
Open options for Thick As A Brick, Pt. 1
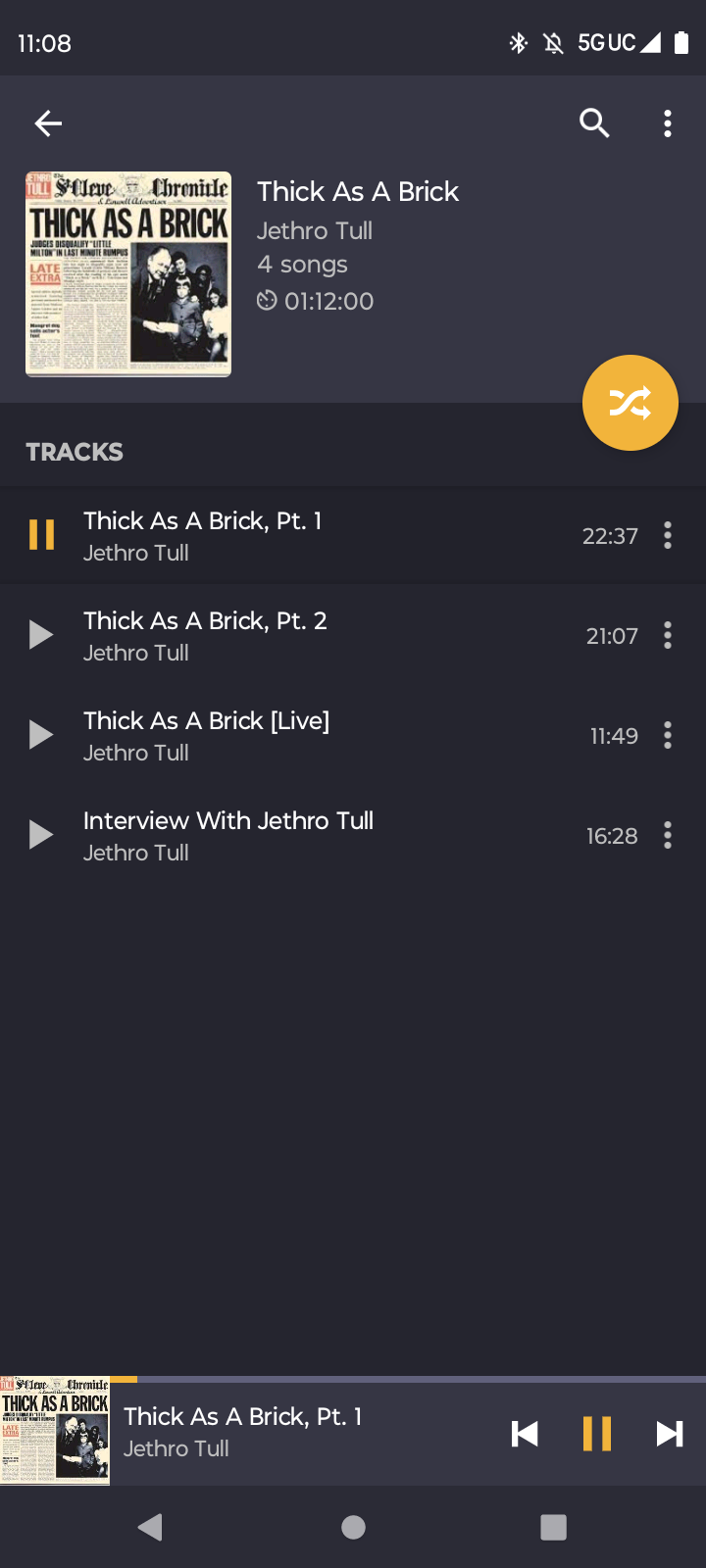point(668,535)
